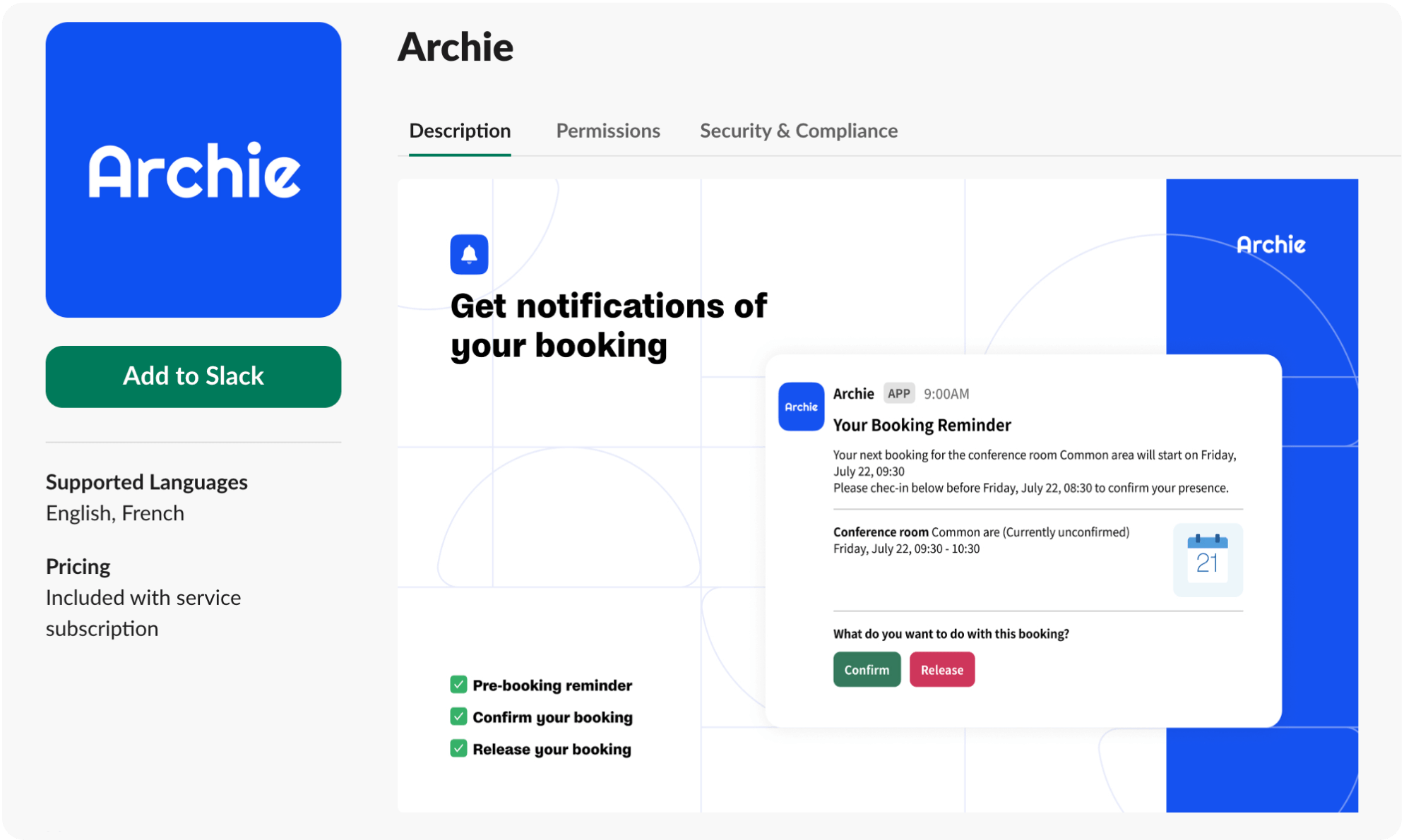This screenshot has width=1404, height=840.
Task: Toggle the release your booking checkbox
Action: pos(459,748)
